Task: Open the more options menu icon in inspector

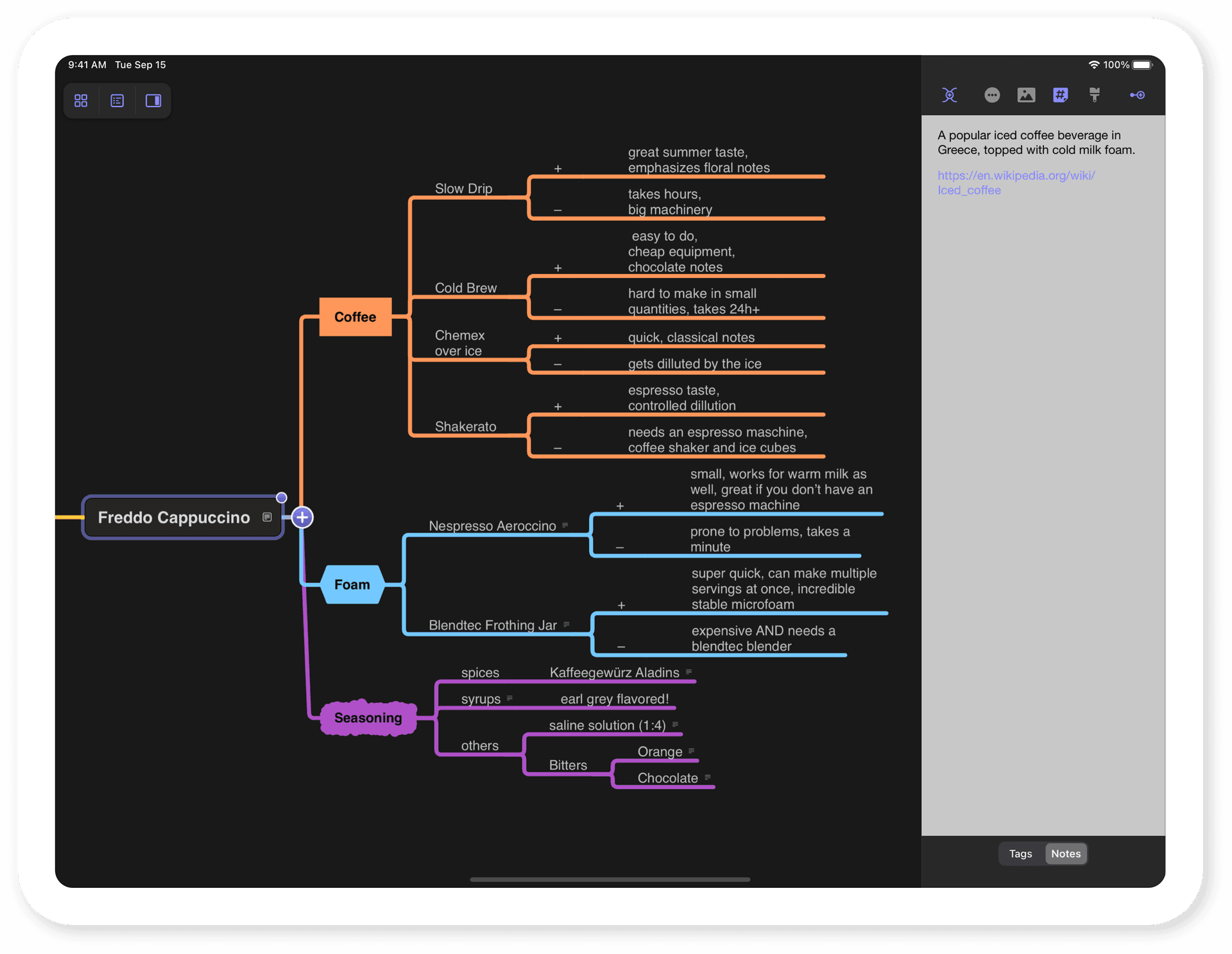Action: [992, 95]
